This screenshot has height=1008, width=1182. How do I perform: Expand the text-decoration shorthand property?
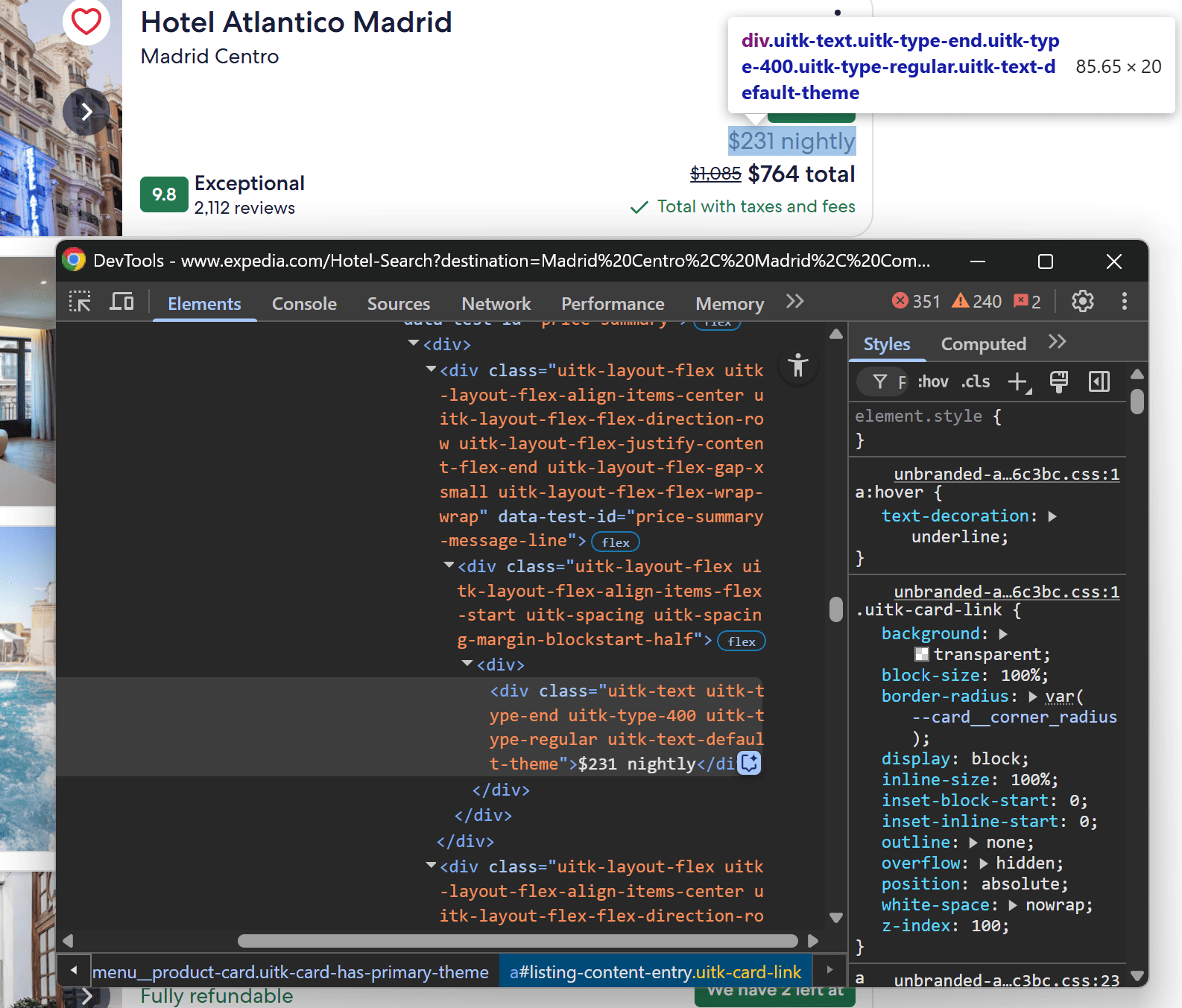(x=1052, y=516)
